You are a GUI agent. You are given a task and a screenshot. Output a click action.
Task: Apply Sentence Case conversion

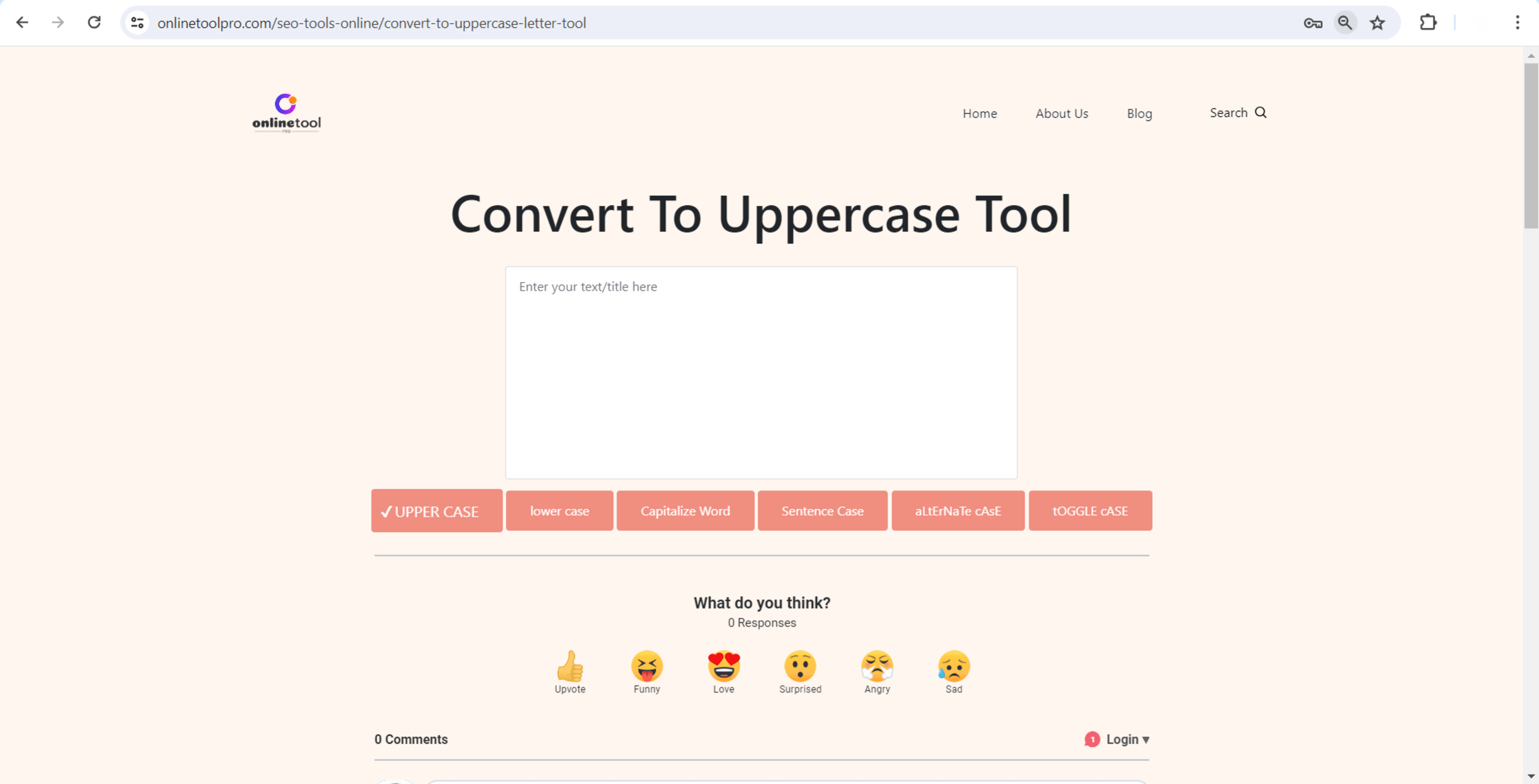(822, 511)
